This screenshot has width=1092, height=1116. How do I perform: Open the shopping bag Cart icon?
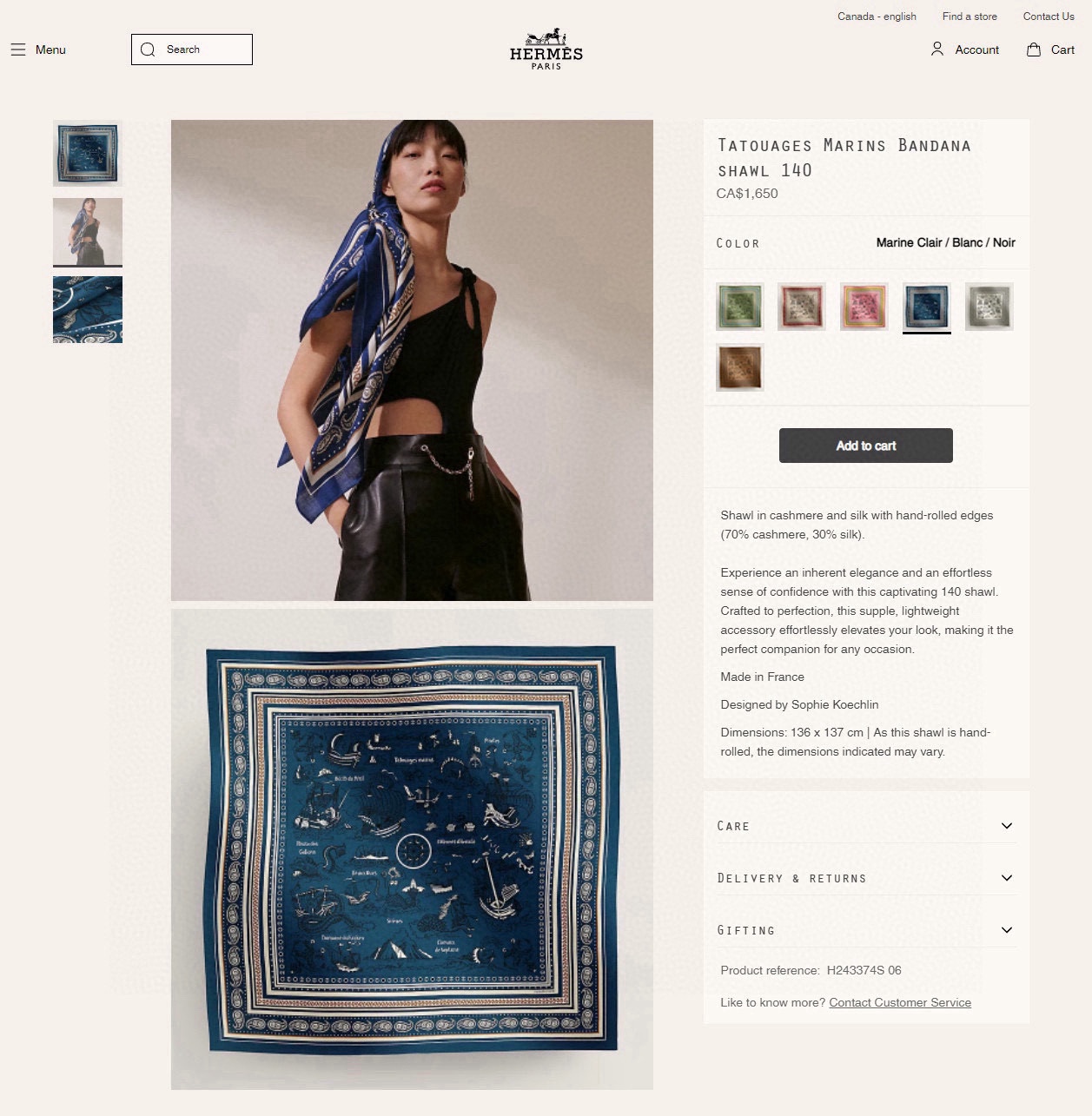coord(1034,50)
